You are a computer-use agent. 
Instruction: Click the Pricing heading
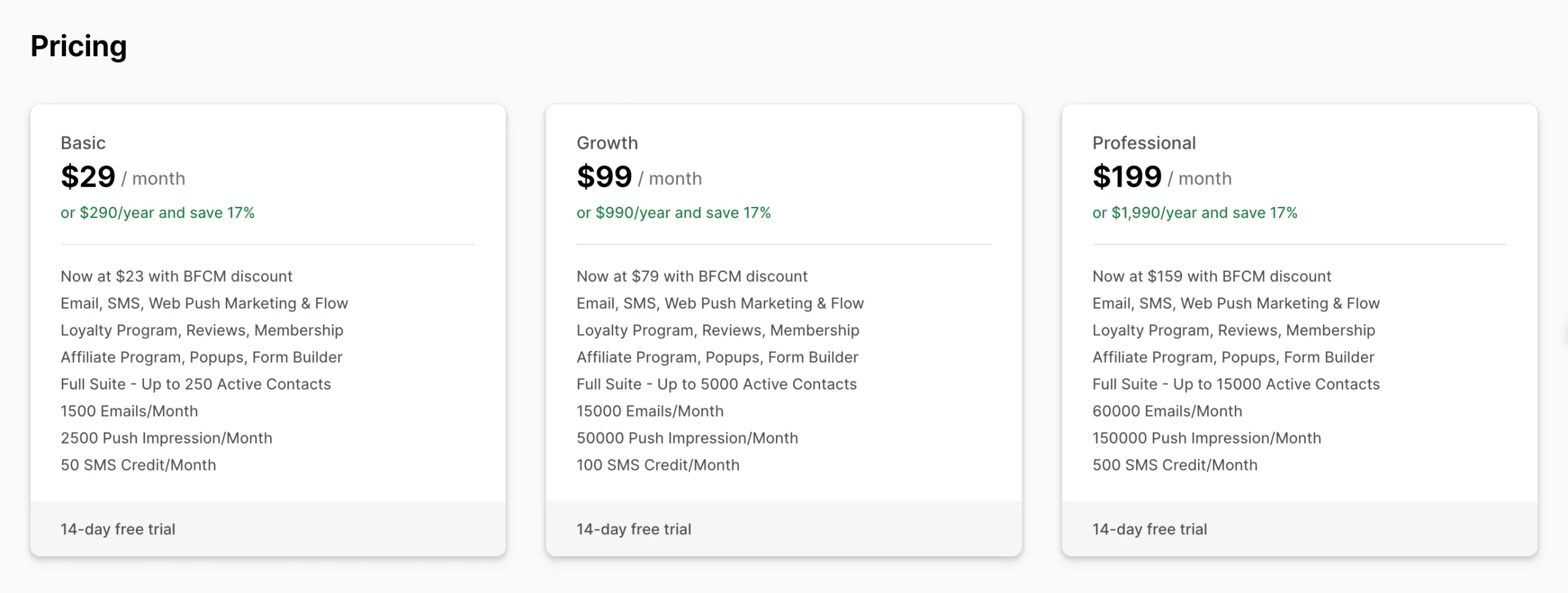pos(78,46)
